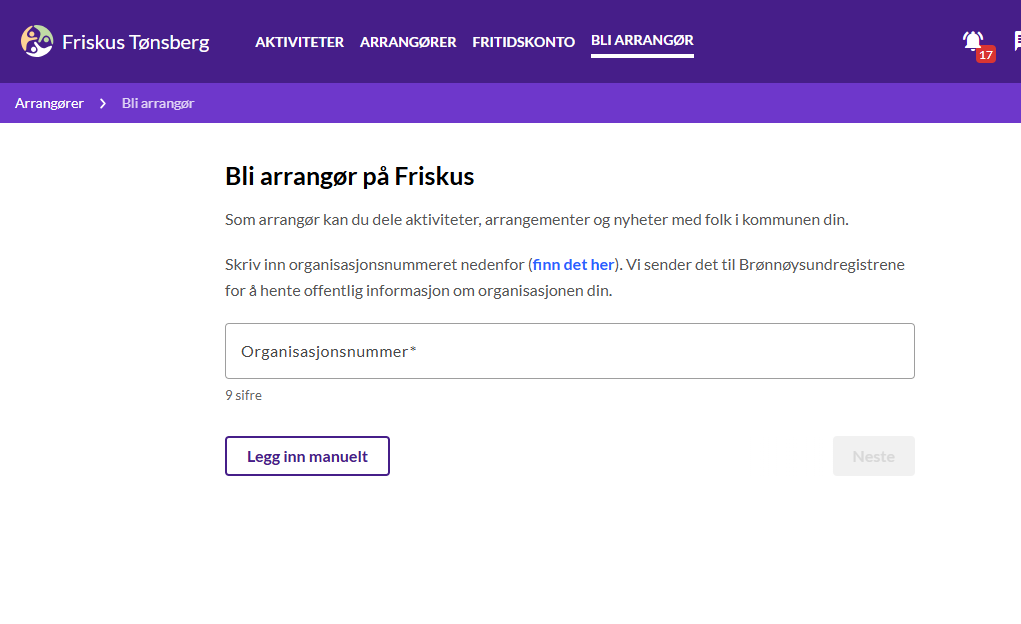Image resolution: width=1021 pixels, height=624 pixels.
Task: Open the ARRANGØRER menu item
Action: pyautogui.click(x=408, y=42)
